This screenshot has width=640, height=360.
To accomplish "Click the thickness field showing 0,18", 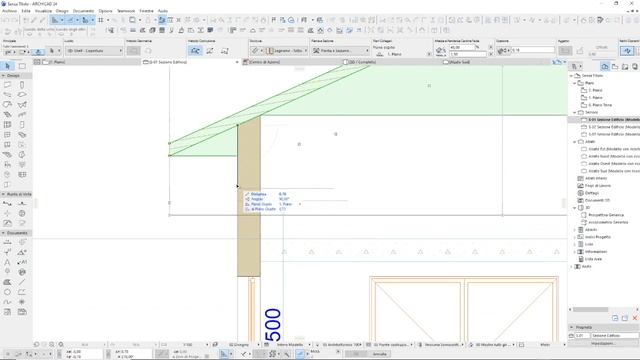I will 532,51.
